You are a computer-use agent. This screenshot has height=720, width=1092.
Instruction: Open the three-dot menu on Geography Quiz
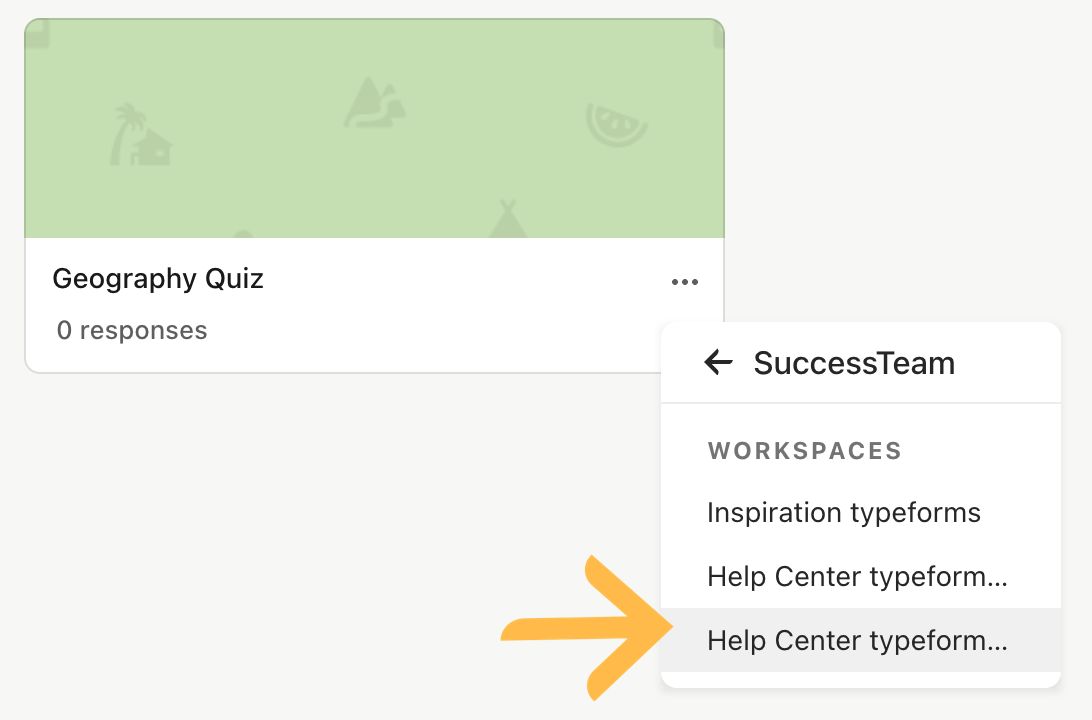[x=685, y=282]
